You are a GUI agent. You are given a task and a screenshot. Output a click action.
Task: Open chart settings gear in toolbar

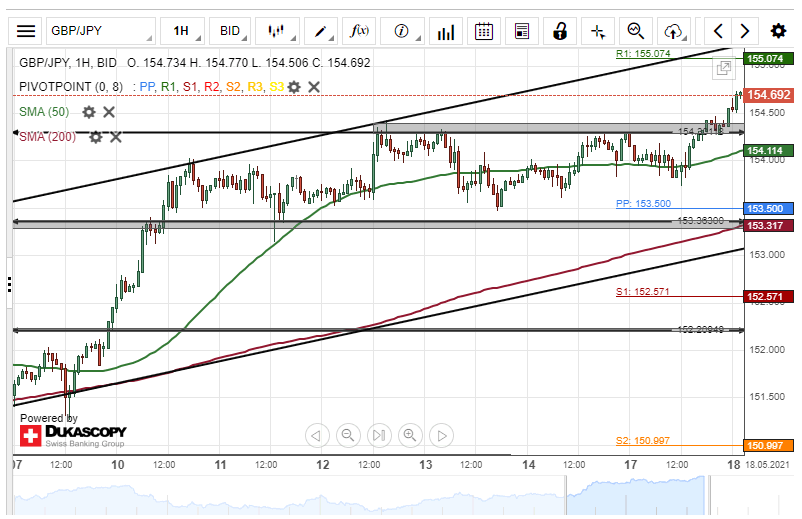(x=776, y=30)
